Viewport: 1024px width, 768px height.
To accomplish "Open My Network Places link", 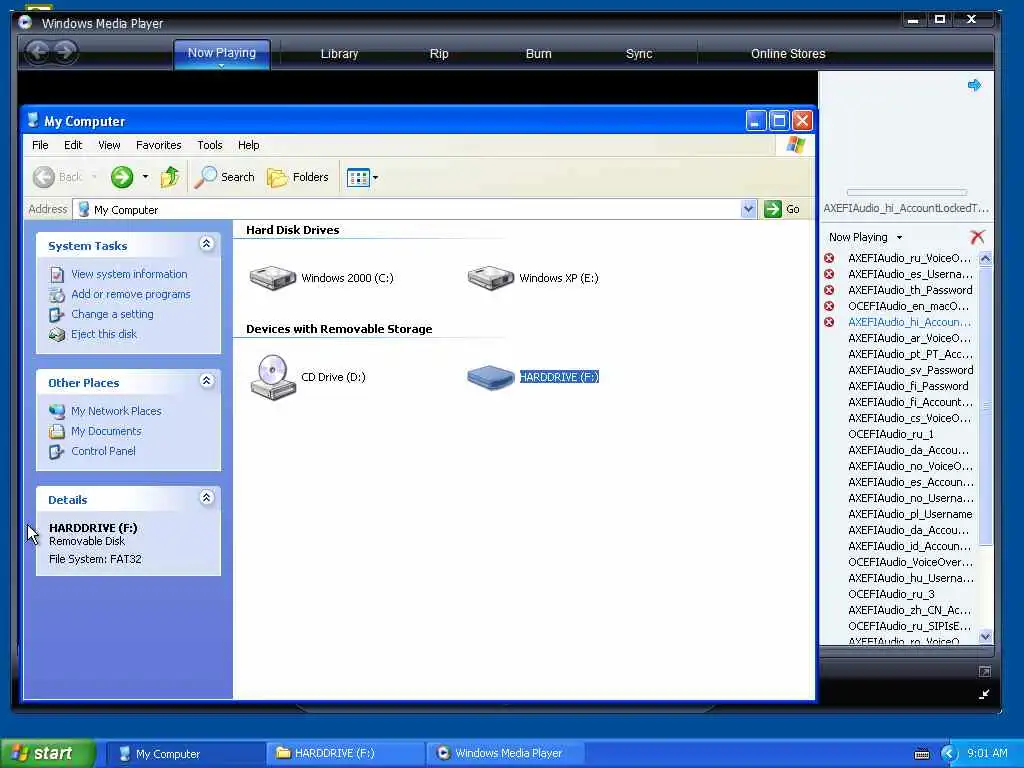I will (x=116, y=411).
